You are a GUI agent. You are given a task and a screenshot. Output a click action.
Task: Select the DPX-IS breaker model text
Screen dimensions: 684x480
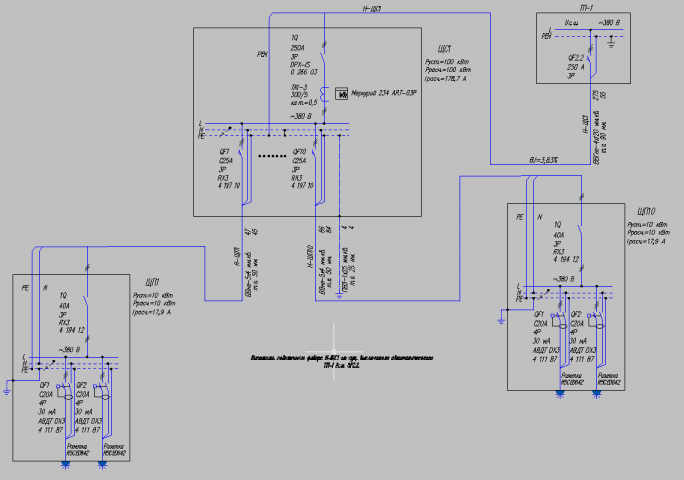(x=301, y=65)
